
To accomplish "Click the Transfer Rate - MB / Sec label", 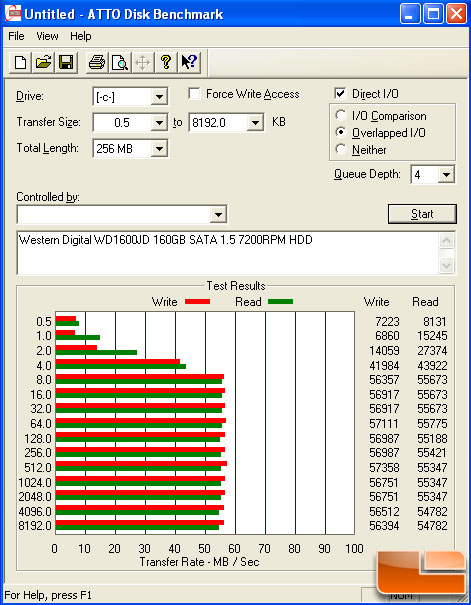I will coord(199,562).
